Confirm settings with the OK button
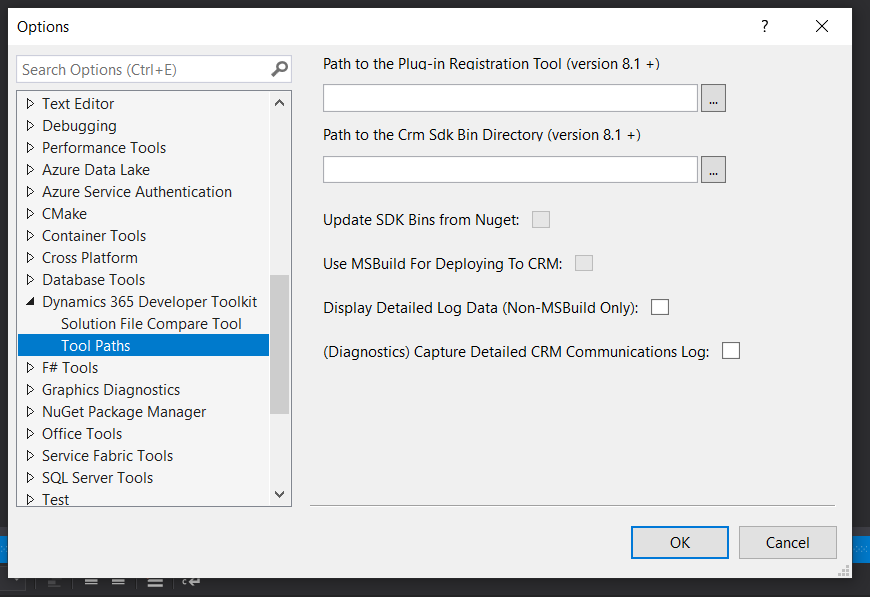This screenshot has height=597, width=870. (680, 543)
